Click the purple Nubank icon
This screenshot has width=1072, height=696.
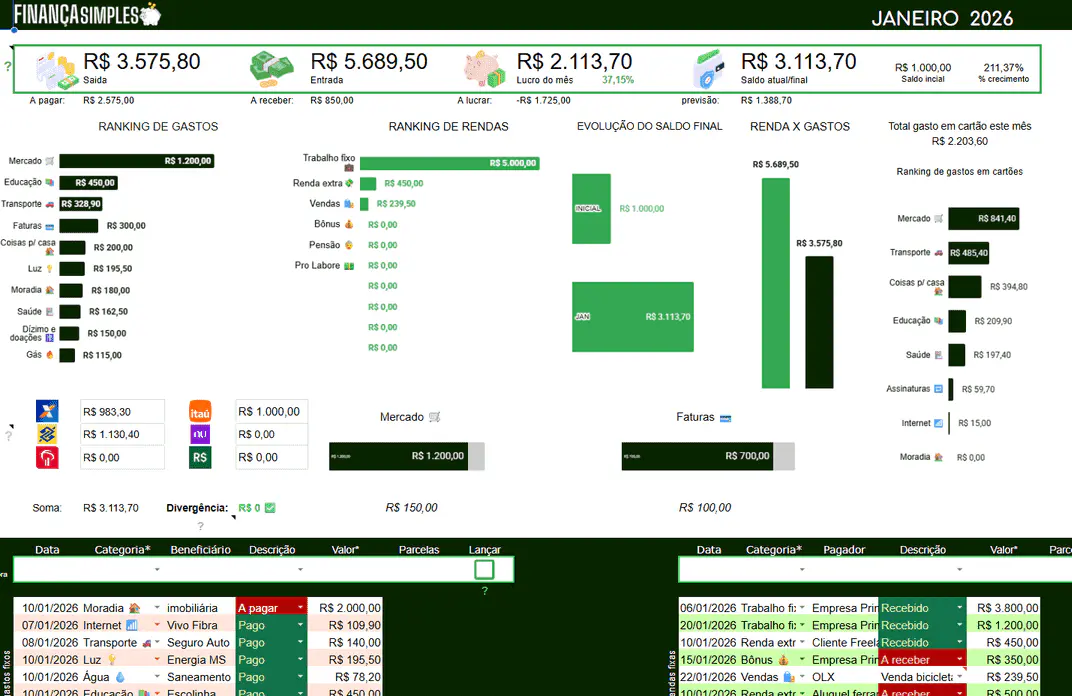201,434
